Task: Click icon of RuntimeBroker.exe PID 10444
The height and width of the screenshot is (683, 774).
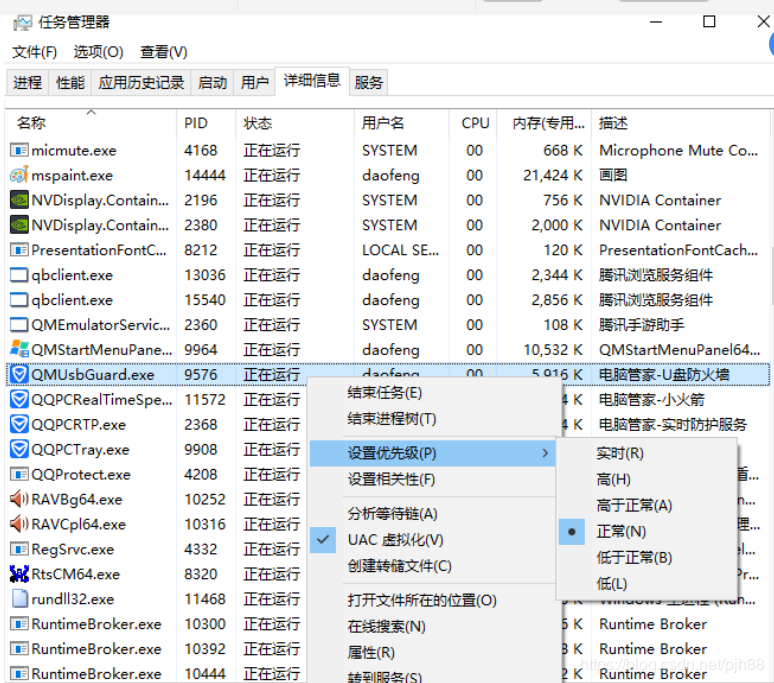Action: point(19,673)
